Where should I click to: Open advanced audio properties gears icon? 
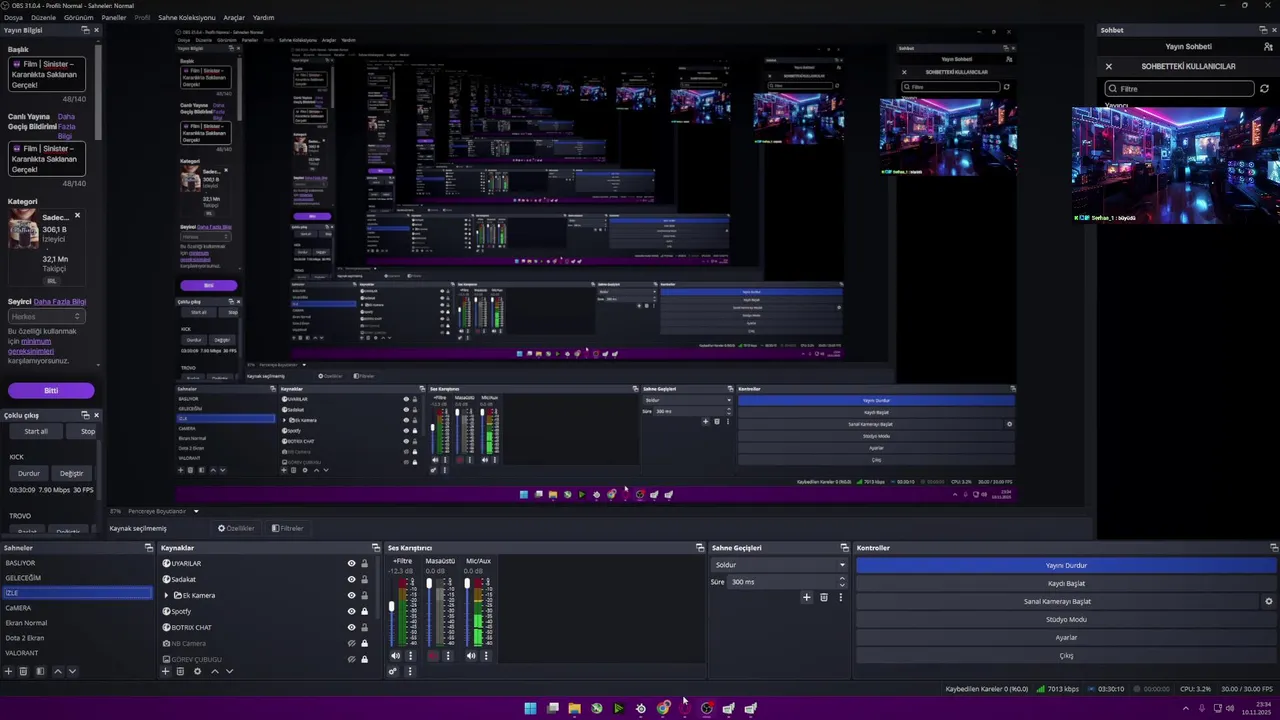(x=393, y=671)
